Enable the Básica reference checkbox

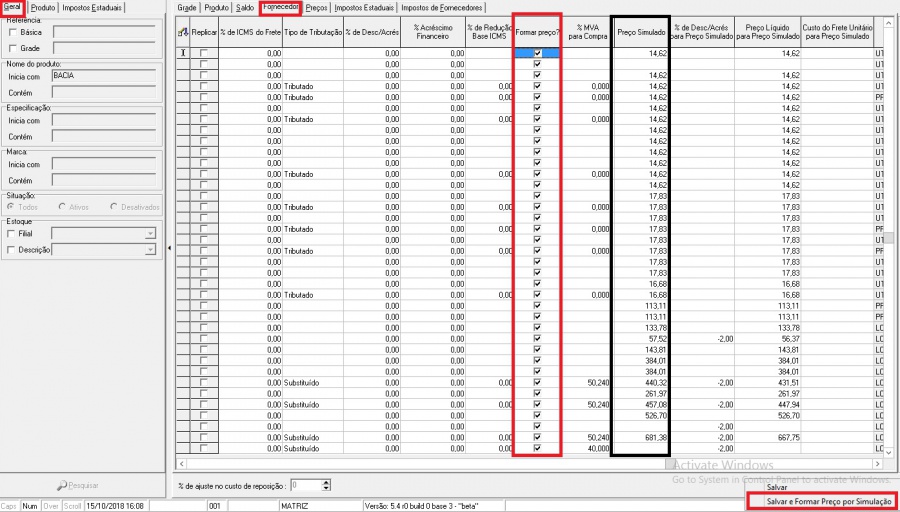pyautogui.click(x=13, y=32)
